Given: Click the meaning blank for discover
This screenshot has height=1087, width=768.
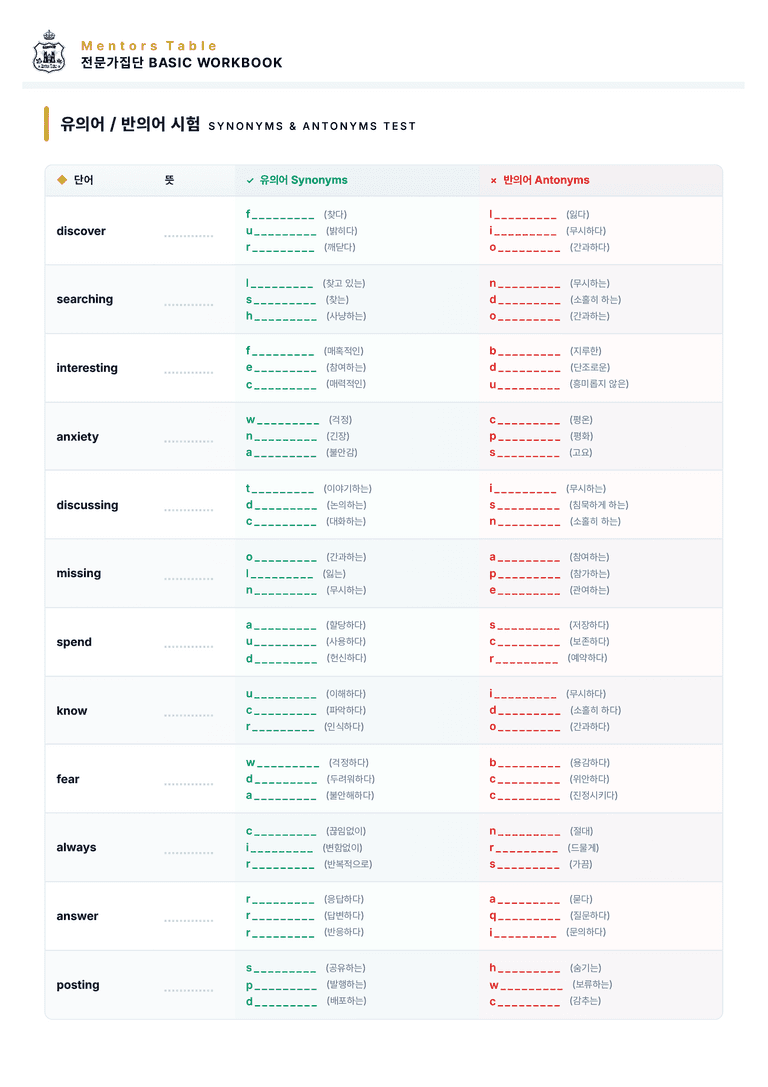Looking at the screenshot, I should pos(189,236).
